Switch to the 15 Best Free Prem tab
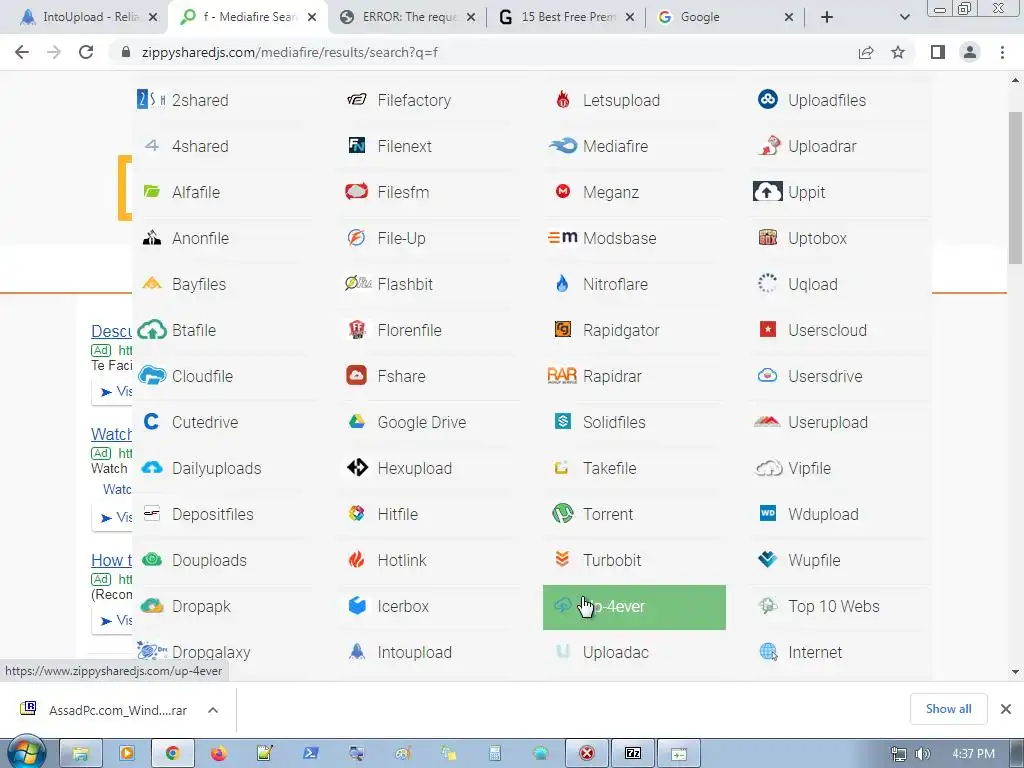This screenshot has height=768, width=1024. click(x=567, y=17)
